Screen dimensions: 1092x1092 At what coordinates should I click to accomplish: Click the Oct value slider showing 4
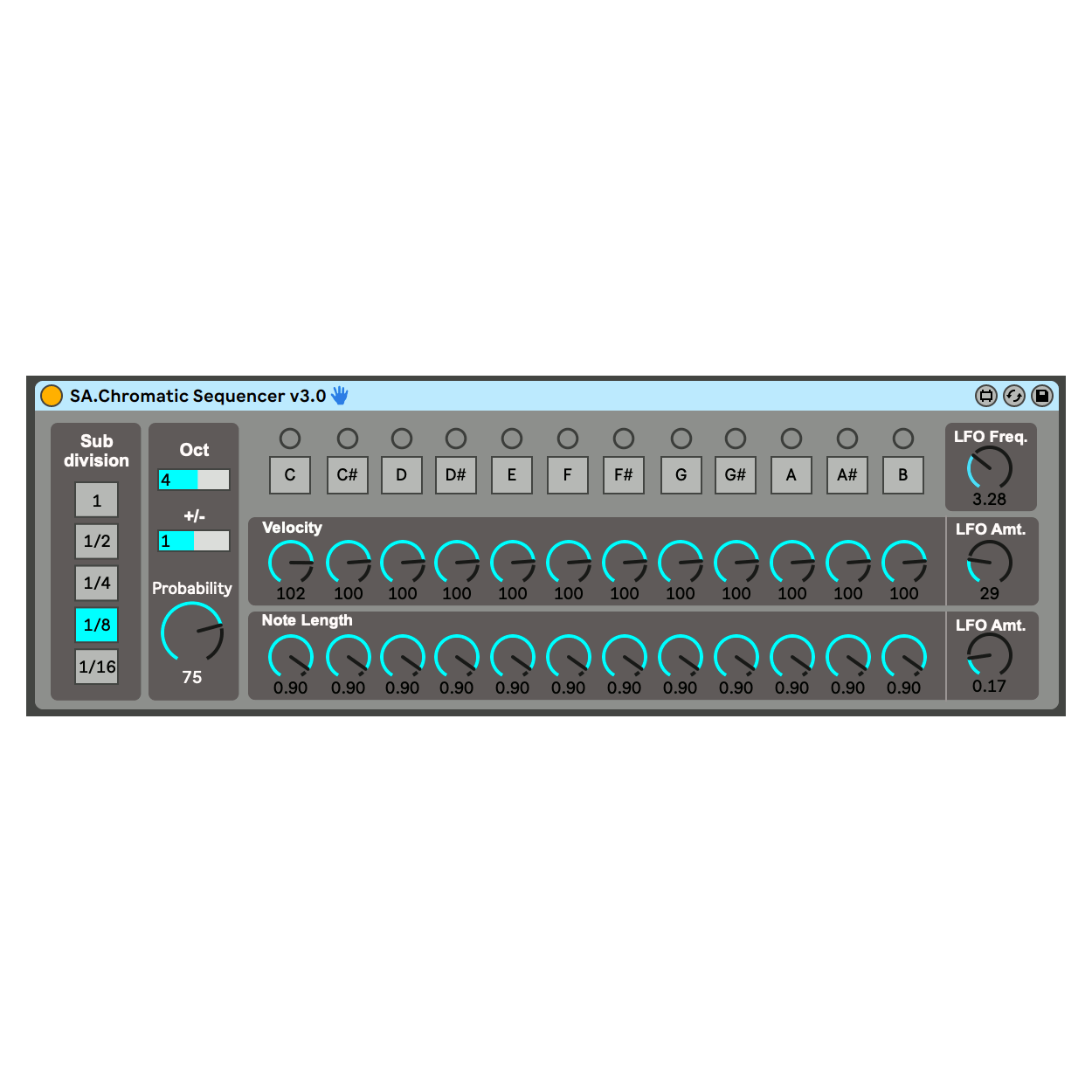pyautogui.click(x=194, y=480)
